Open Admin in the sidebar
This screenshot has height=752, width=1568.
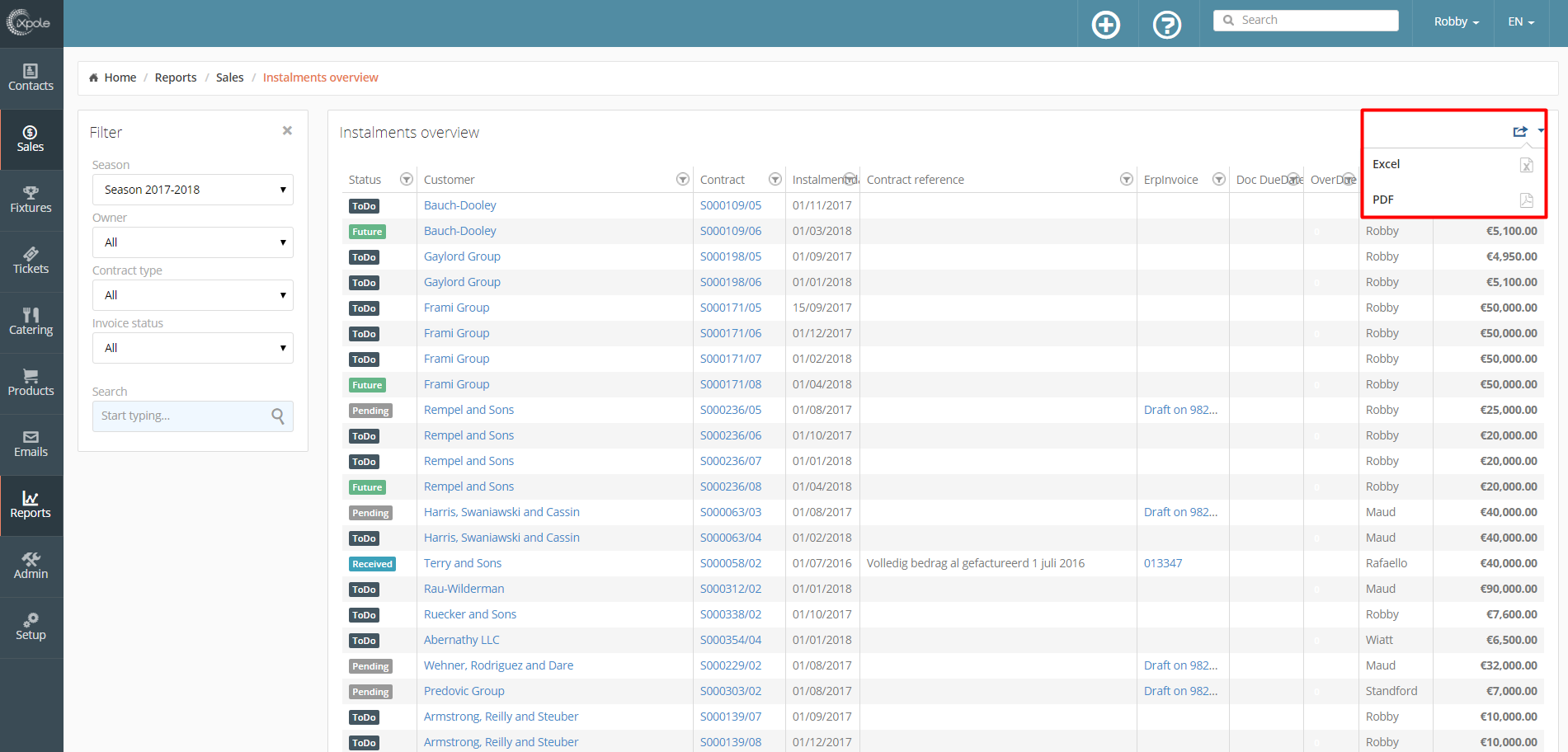coord(31,566)
